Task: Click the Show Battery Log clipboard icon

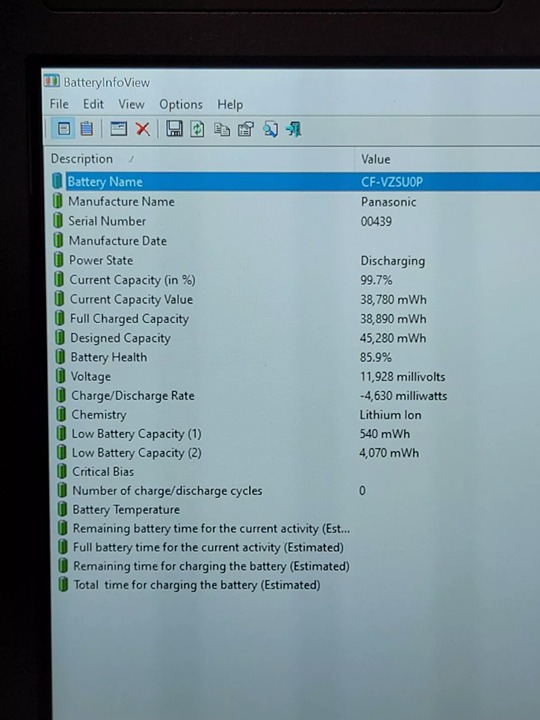Action: pyautogui.click(x=86, y=129)
